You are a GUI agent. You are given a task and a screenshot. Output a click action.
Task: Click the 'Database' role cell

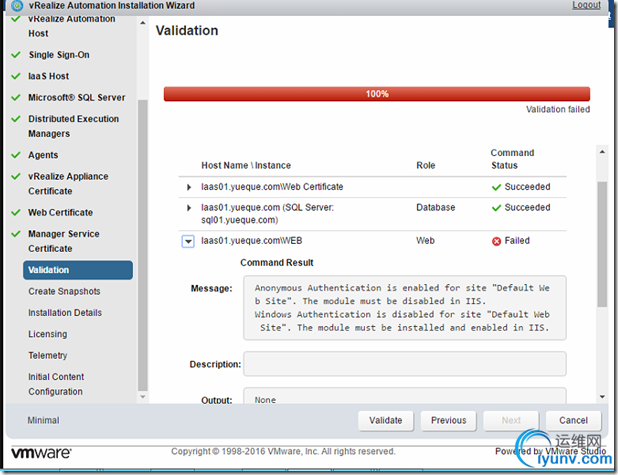pos(436,208)
